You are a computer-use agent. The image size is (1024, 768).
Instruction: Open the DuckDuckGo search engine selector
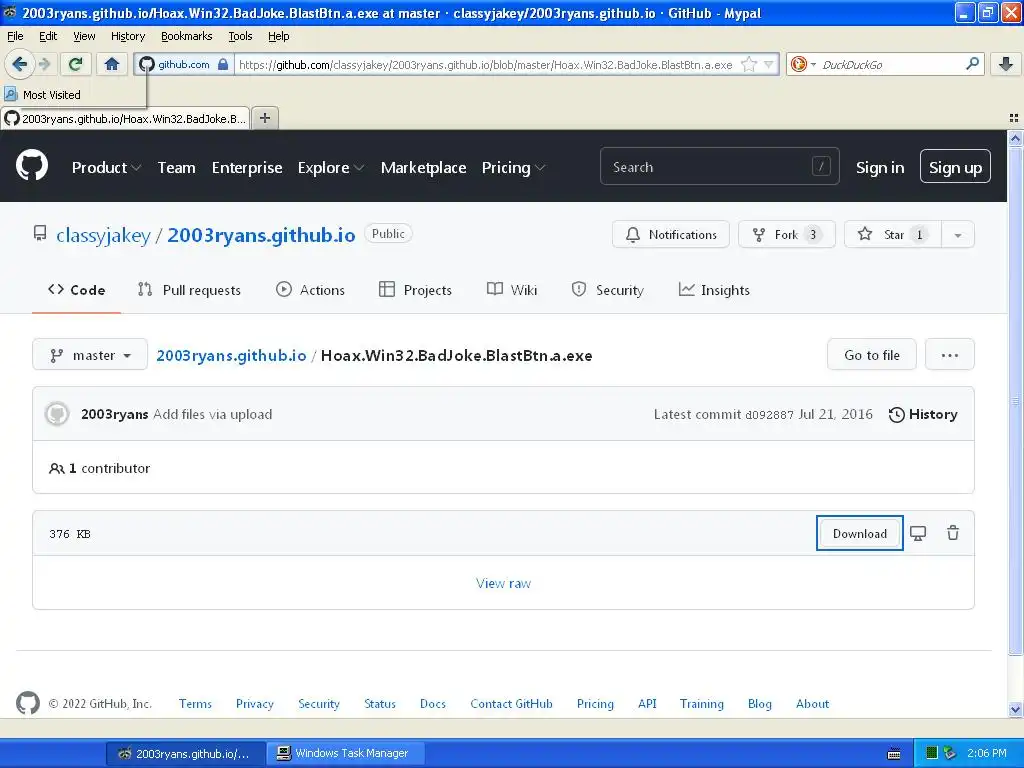pos(803,64)
